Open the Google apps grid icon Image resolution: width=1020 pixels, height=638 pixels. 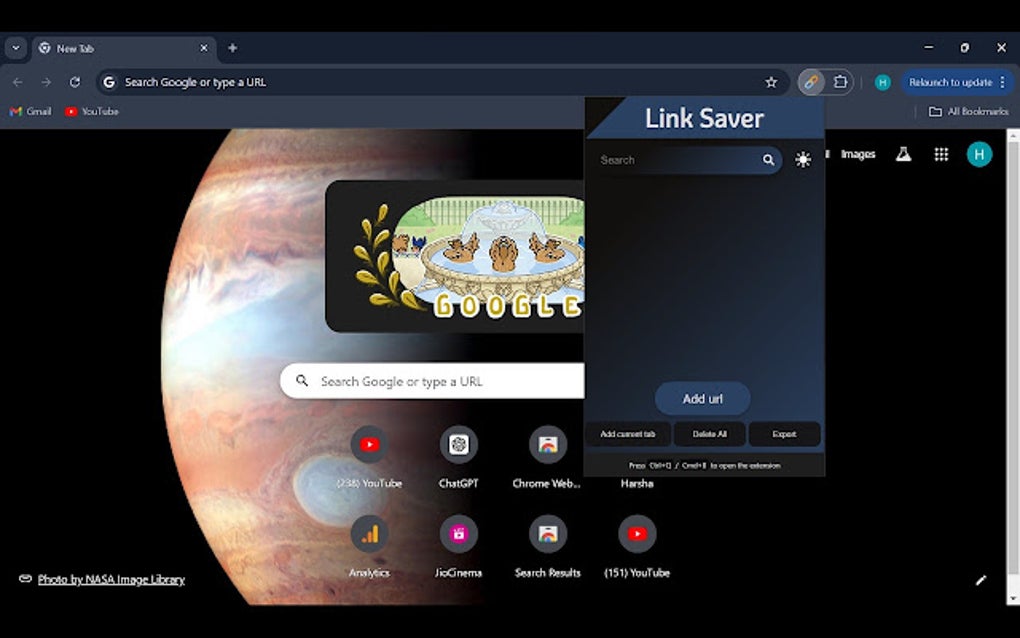tap(941, 154)
